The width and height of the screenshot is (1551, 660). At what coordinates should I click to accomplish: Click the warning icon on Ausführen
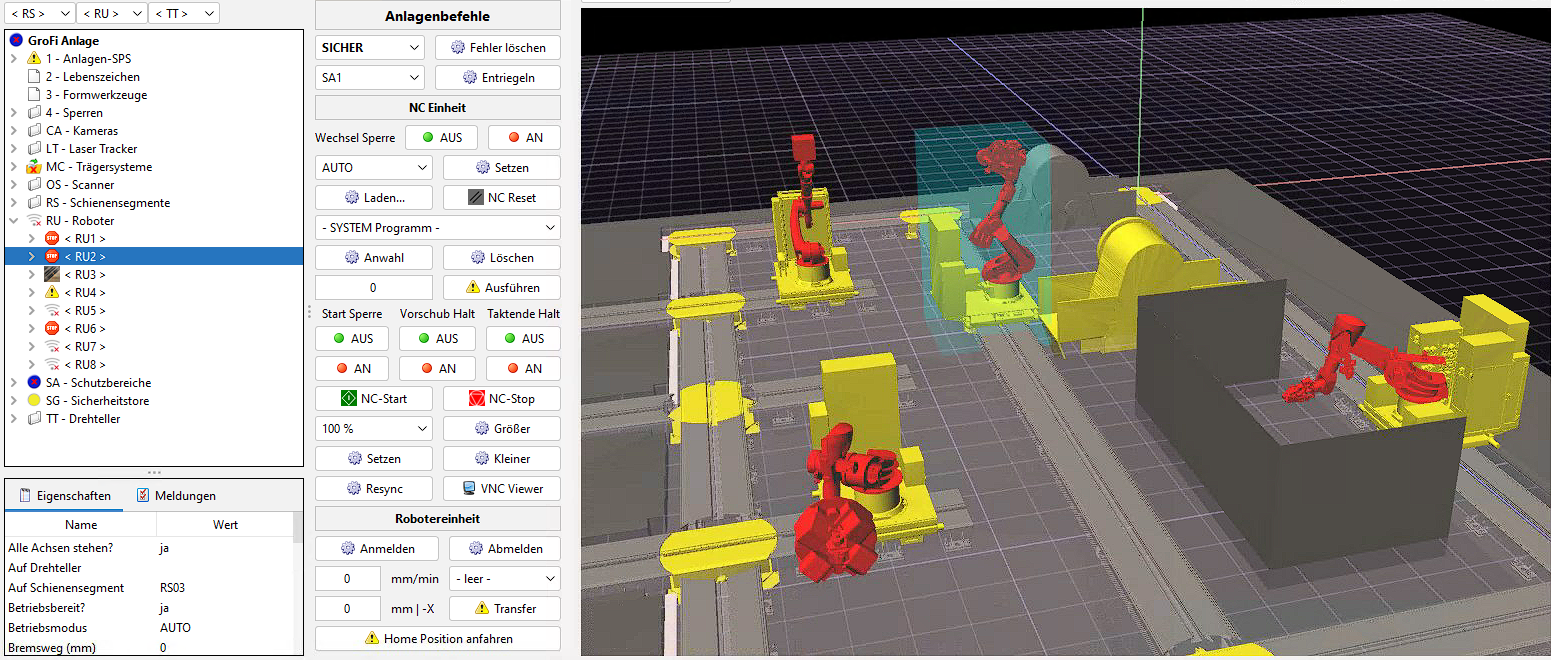473,288
